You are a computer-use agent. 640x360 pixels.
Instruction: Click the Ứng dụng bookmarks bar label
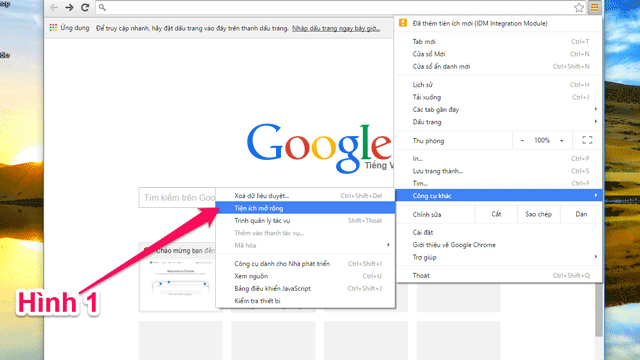[x=75, y=28]
